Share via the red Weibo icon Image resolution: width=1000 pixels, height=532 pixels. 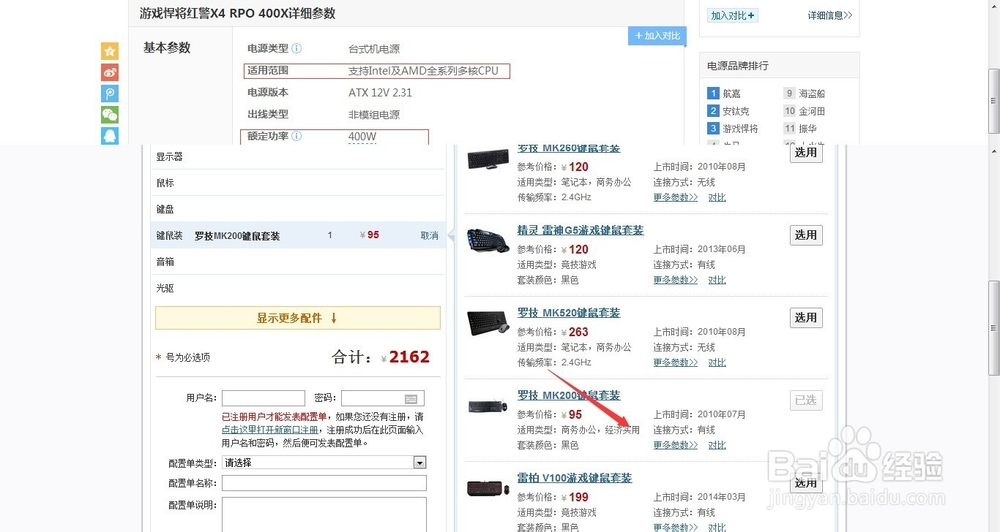(110, 72)
